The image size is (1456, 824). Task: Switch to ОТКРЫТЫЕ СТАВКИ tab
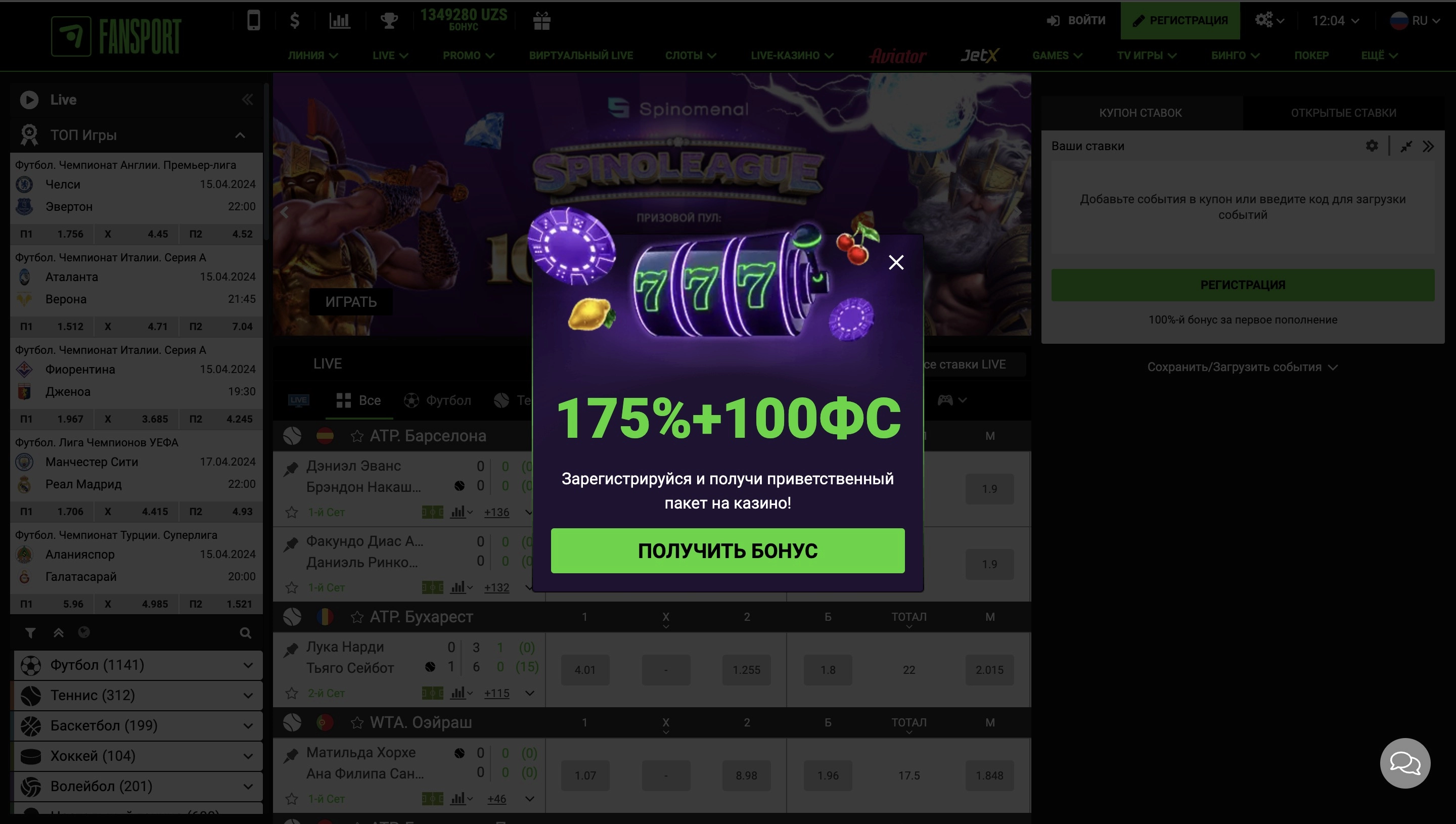[x=1343, y=113]
